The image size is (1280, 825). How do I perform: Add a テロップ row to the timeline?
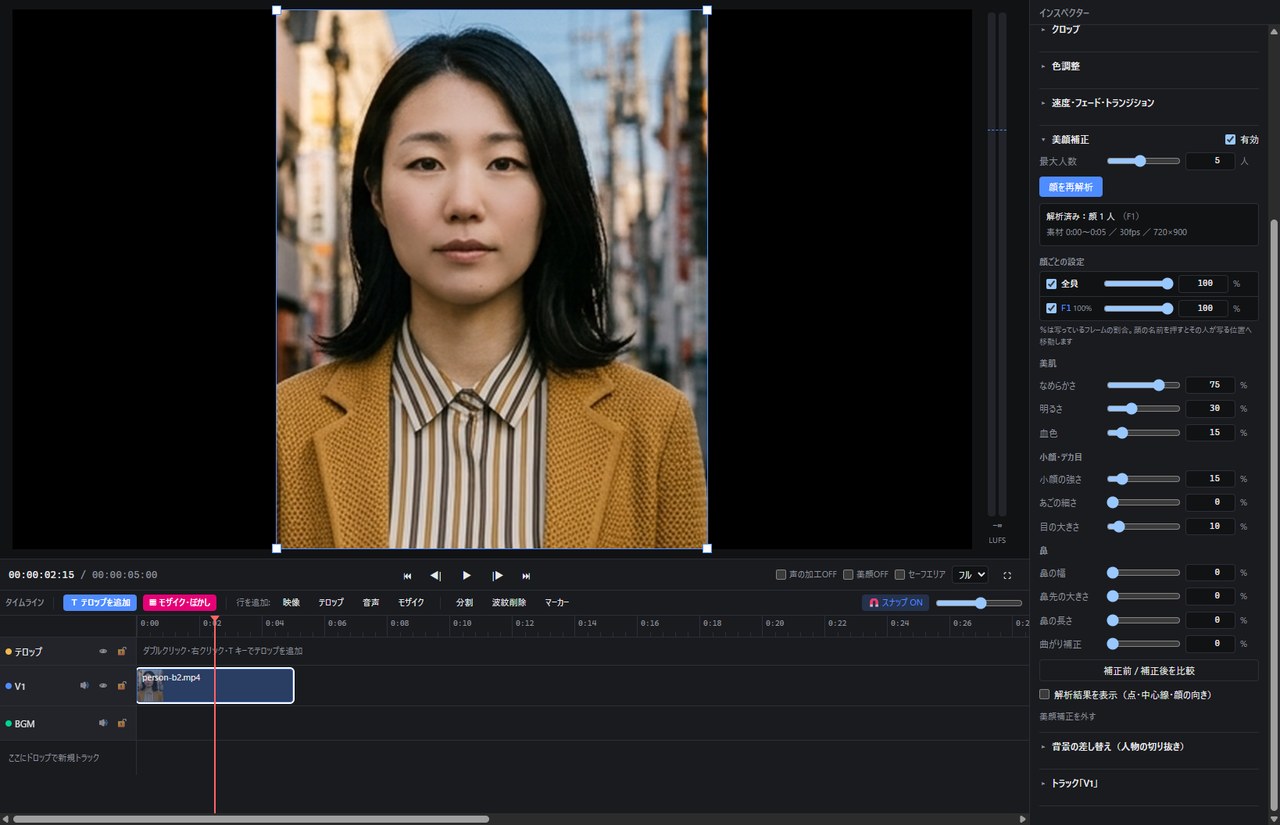331,603
